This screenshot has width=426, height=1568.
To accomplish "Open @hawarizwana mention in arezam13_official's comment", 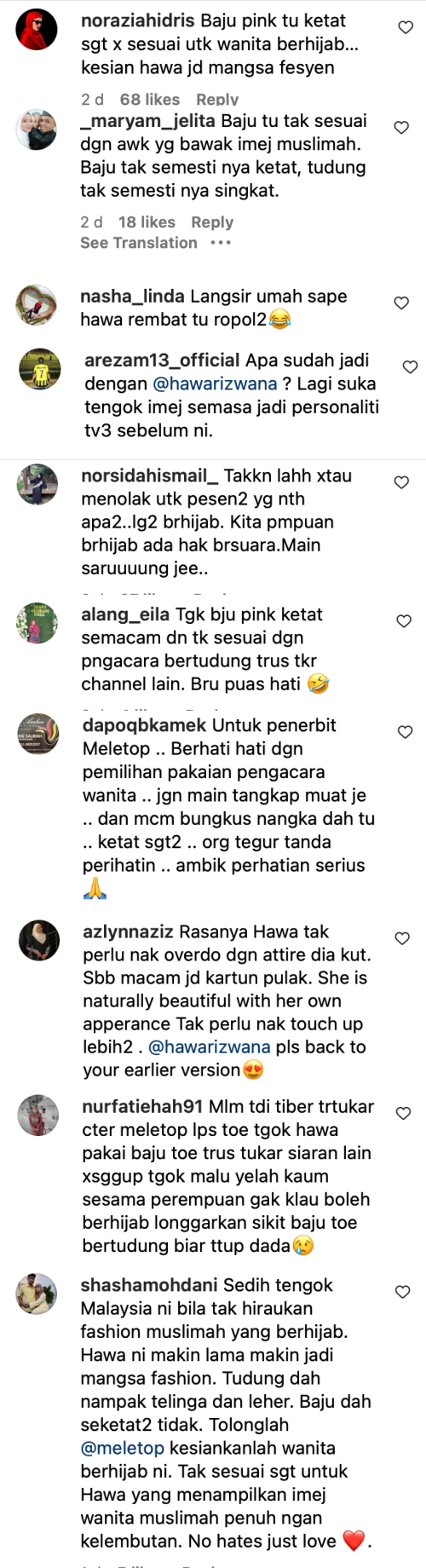I will 215,383.
